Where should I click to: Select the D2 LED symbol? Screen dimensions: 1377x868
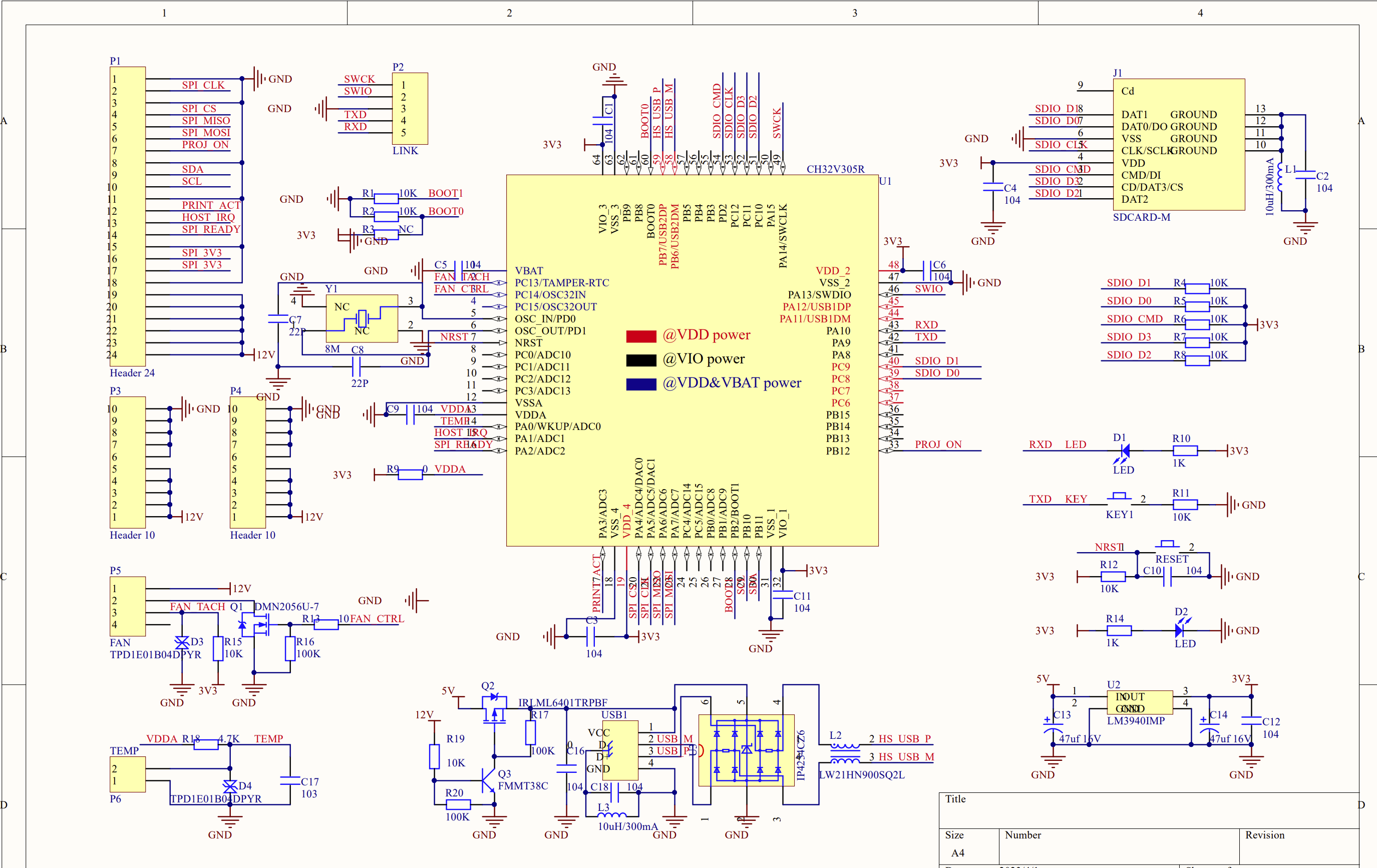click(x=1179, y=631)
